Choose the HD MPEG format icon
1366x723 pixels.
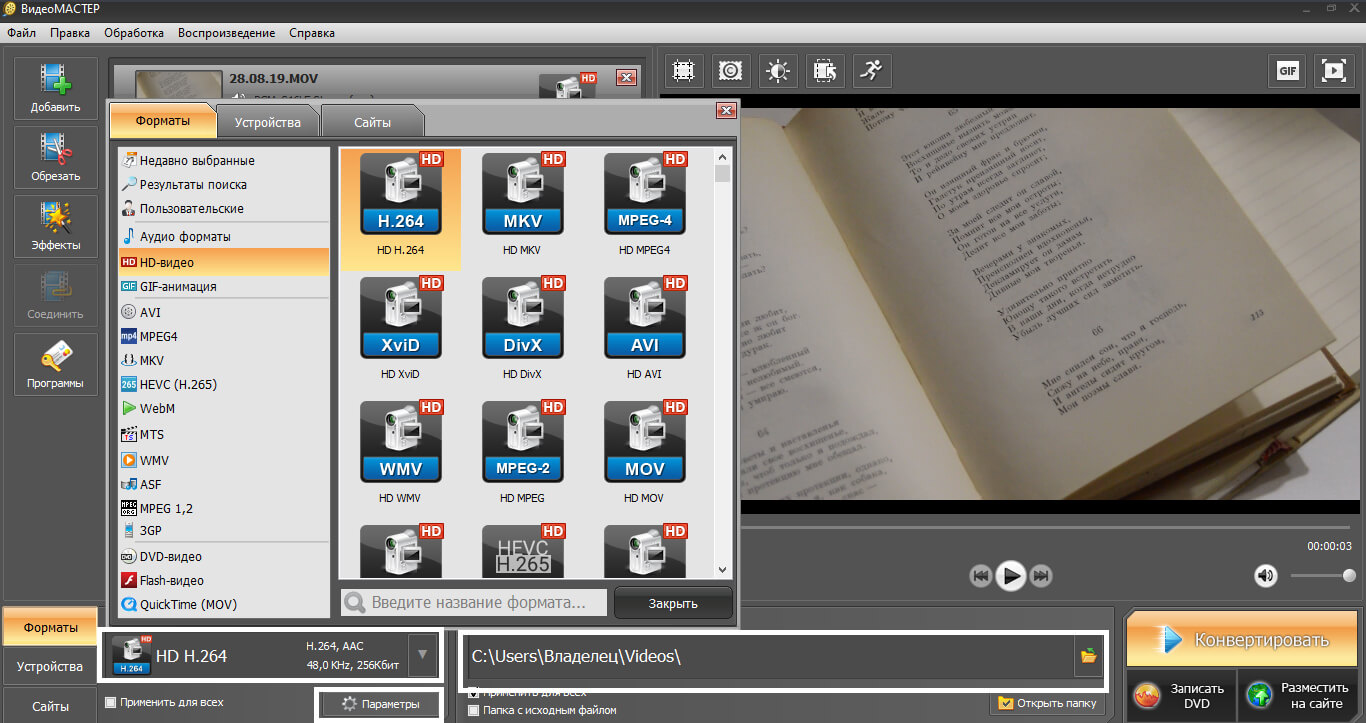(523, 441)
